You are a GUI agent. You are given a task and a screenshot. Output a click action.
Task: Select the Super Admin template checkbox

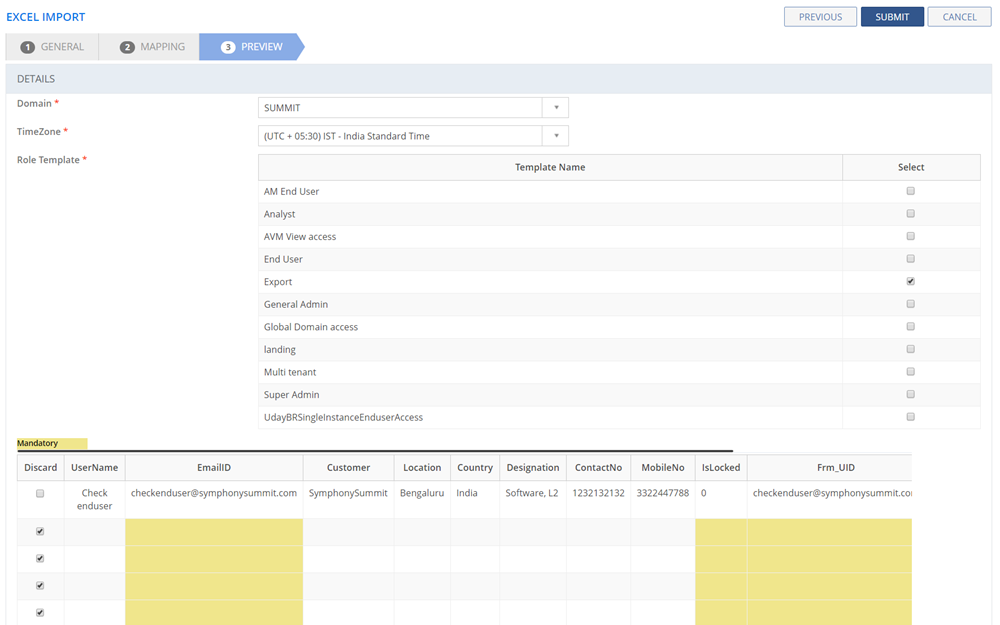[x=910, y=394]
